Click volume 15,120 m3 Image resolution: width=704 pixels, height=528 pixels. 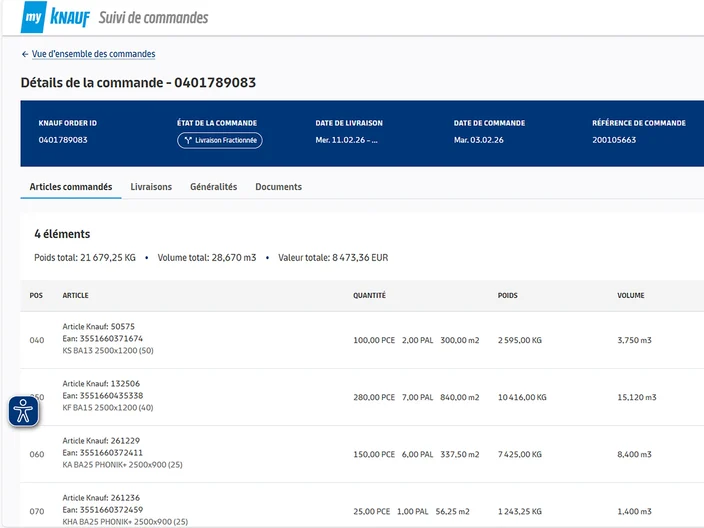[637, 397]
